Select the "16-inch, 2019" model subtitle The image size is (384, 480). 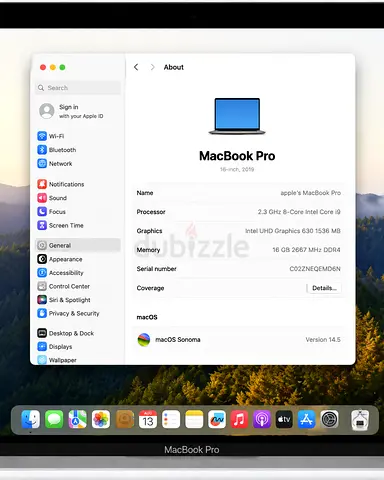(x=237, y=169)
